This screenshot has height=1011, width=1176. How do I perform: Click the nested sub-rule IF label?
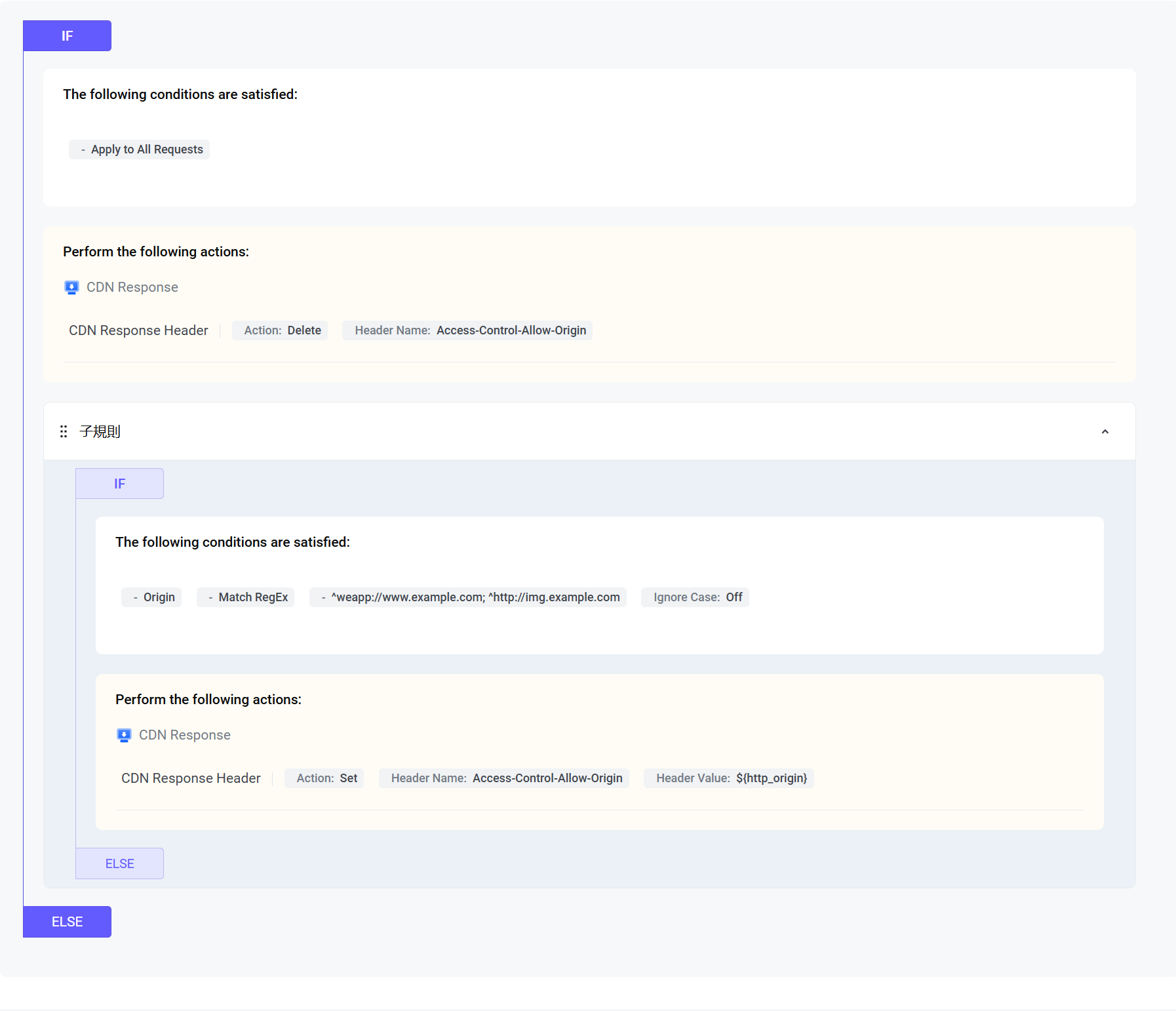click(119, 484)
